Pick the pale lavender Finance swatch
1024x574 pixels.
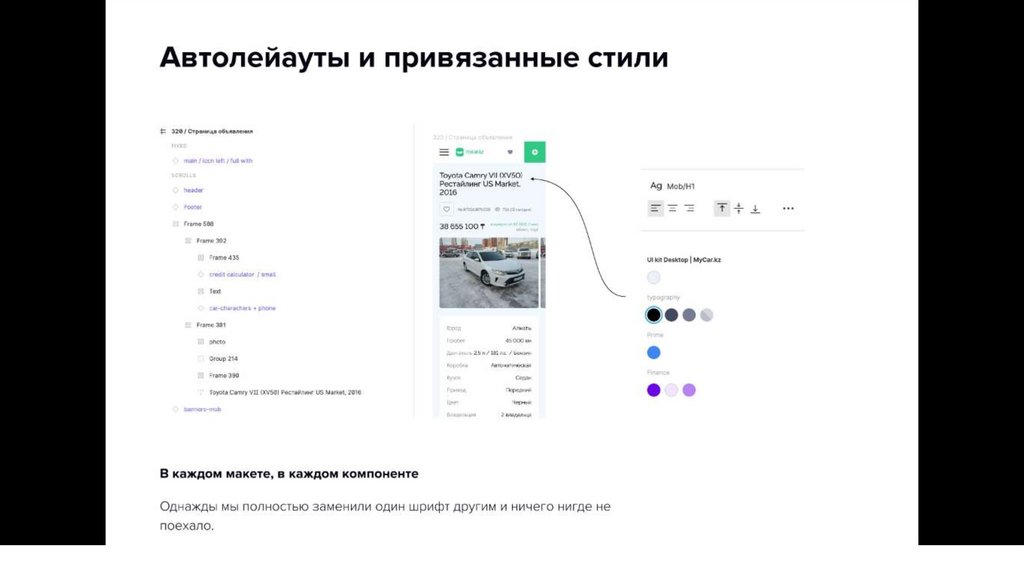[x=671, y=390]
